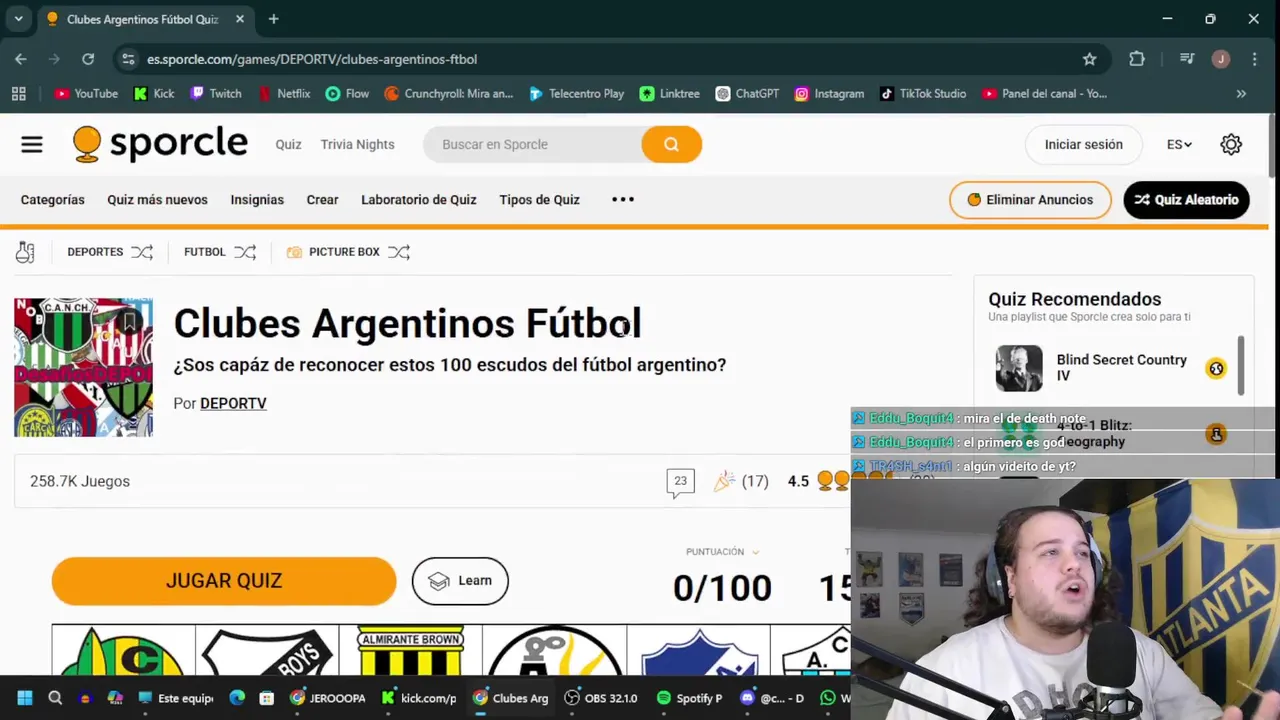Open Trivia Nights link
The width and height of the screenshot is (1280, 720).
[x=357, y=144]
